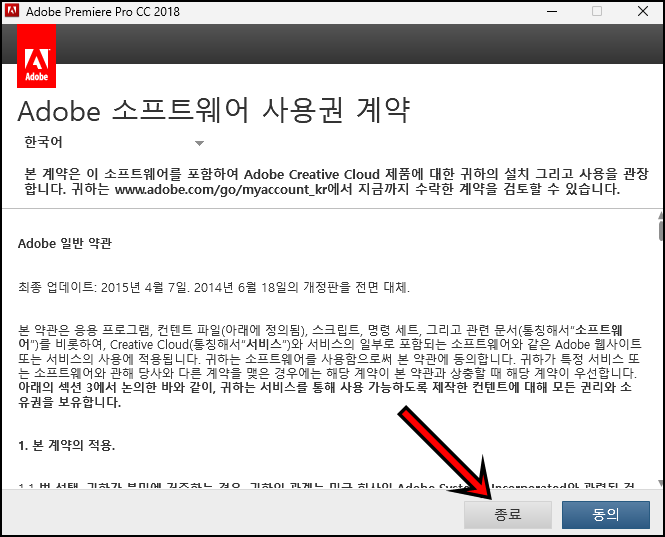The image size is (665, 537).
Task: Click the 'Adobe 일반 약관' heading
Action: 65,243
